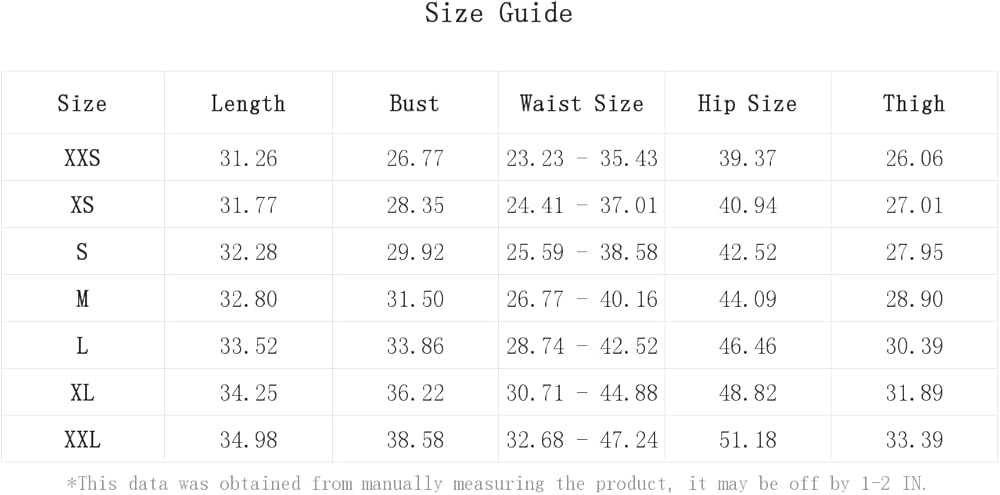Click the manual measurement disclaimer footnote
This screenshot has height=495, width=1000.
(x=496, y=483)
